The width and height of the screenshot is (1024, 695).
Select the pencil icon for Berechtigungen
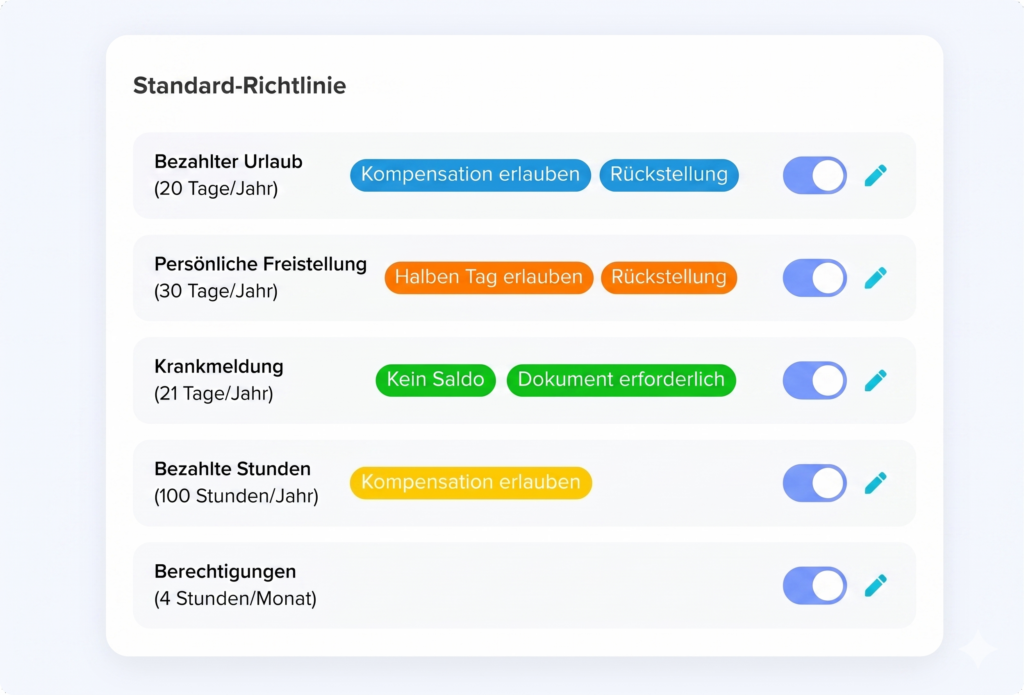(x=876, y=585)
